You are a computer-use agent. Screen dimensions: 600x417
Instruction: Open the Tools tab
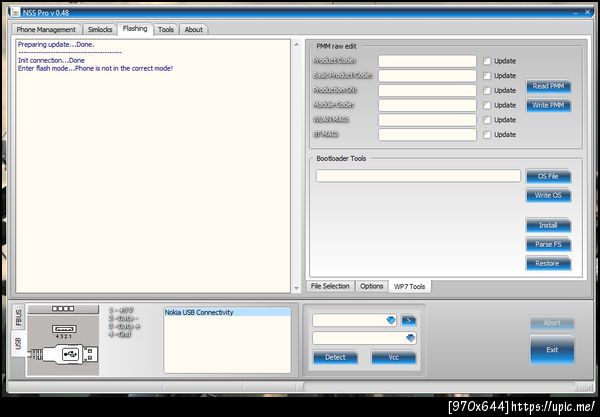click(x=166, y=29)
